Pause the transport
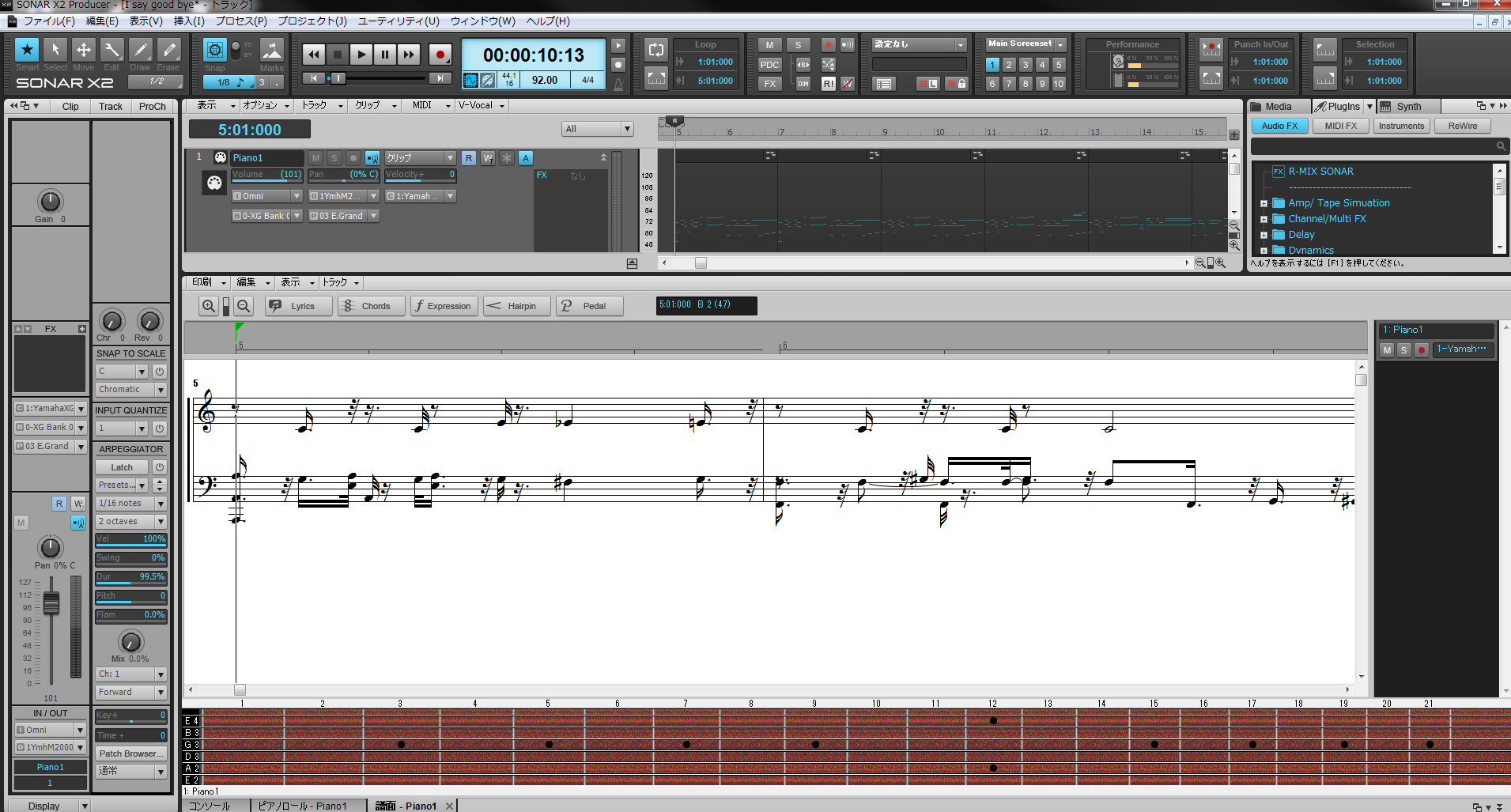The width and height of the screenshot is (1511, 812). tap(385, 55)
